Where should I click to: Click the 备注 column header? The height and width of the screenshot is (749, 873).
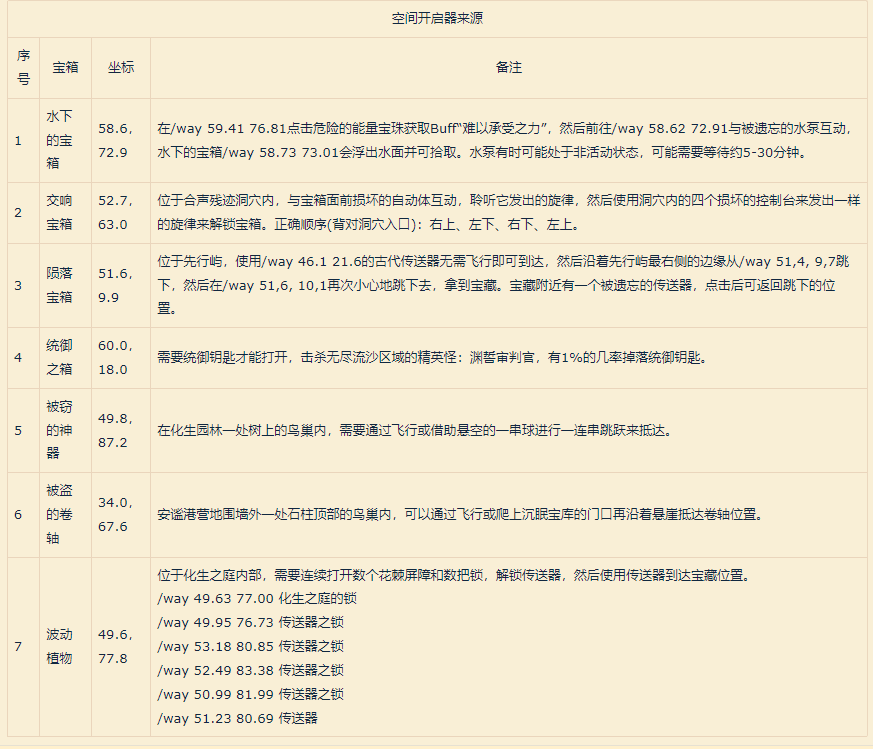(x=508, y=67)
